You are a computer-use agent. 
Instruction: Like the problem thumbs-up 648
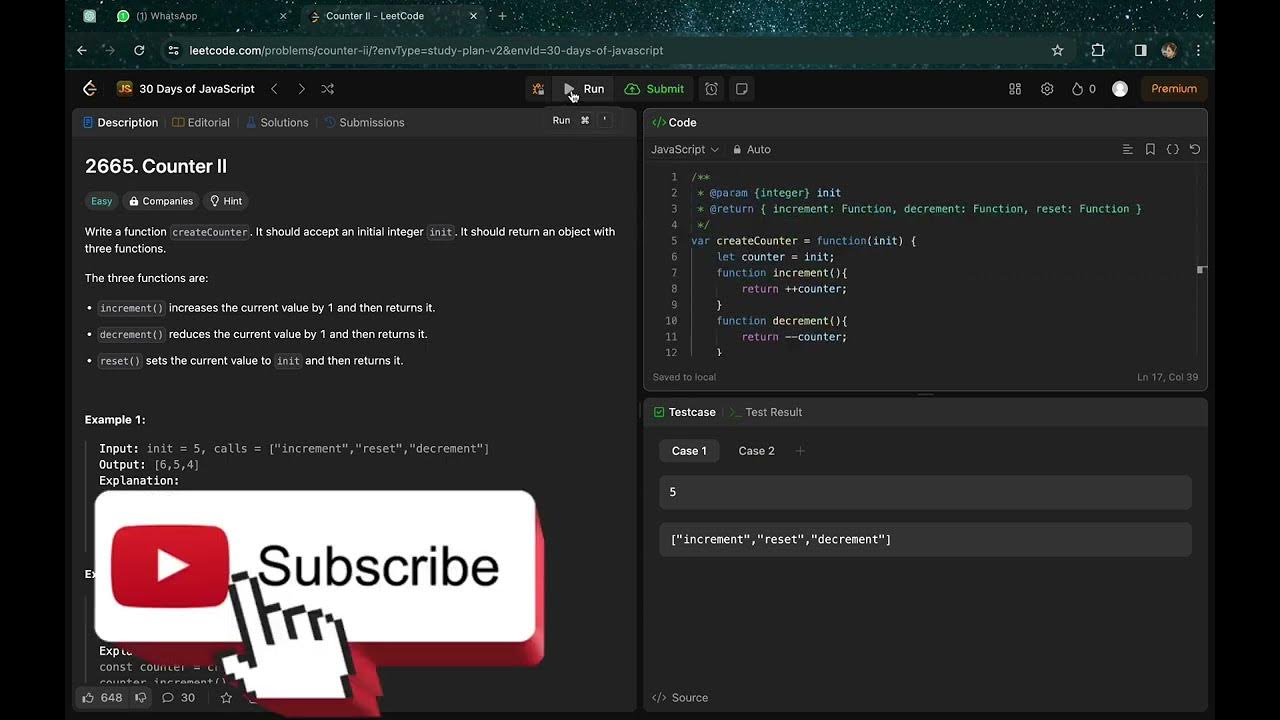[102, 698]
